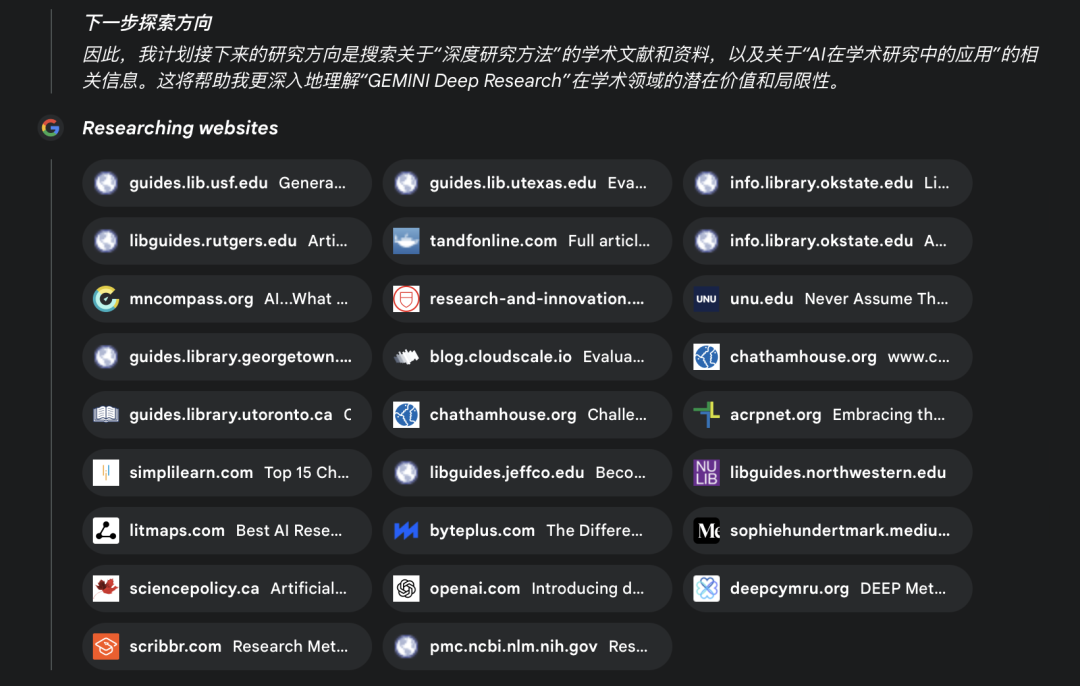Click the Northwestern library NU icon

(706, 472)
